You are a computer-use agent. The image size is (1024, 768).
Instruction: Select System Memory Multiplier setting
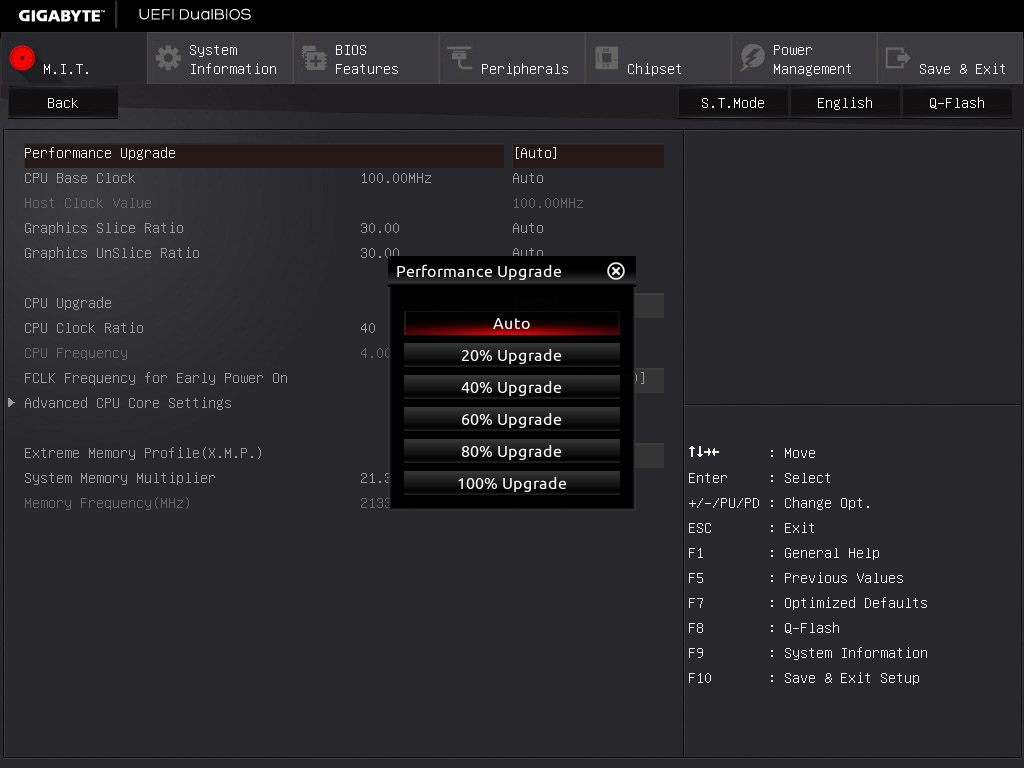120,478
